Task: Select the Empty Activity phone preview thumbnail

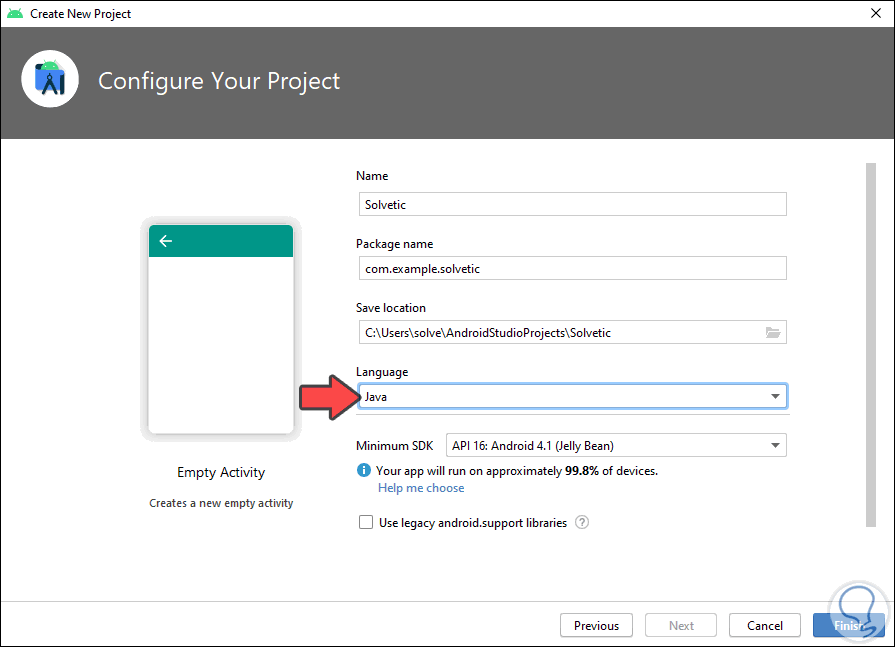Action: [x=221, y=332]
